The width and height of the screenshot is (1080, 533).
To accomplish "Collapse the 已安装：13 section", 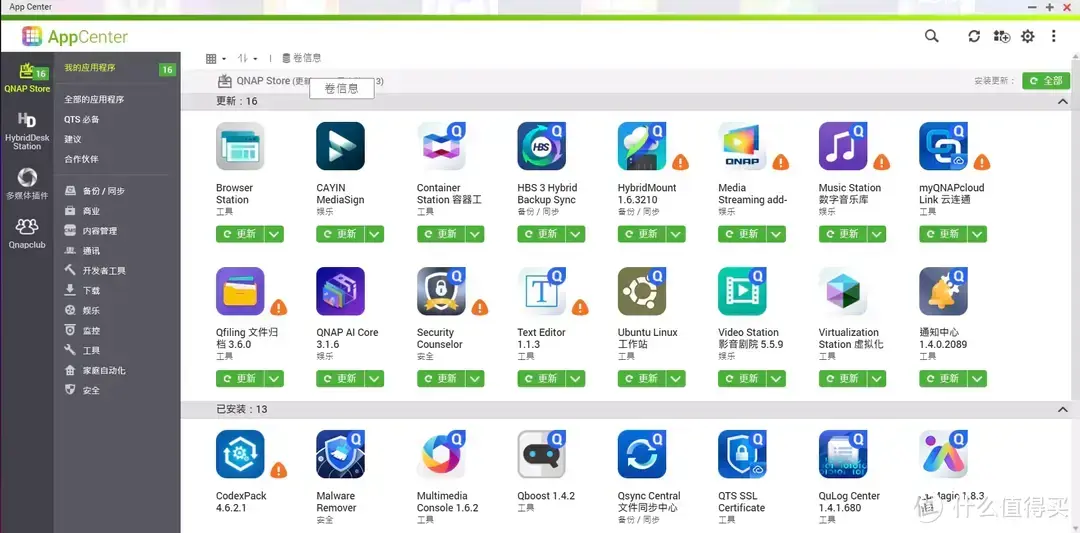I will (1063, 409).
